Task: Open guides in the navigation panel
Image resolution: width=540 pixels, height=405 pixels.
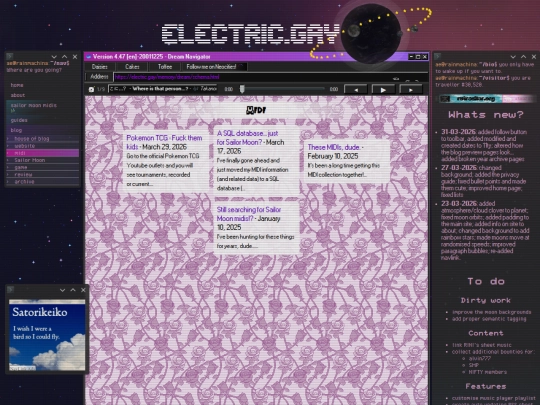Action: [x=19, y=120]
